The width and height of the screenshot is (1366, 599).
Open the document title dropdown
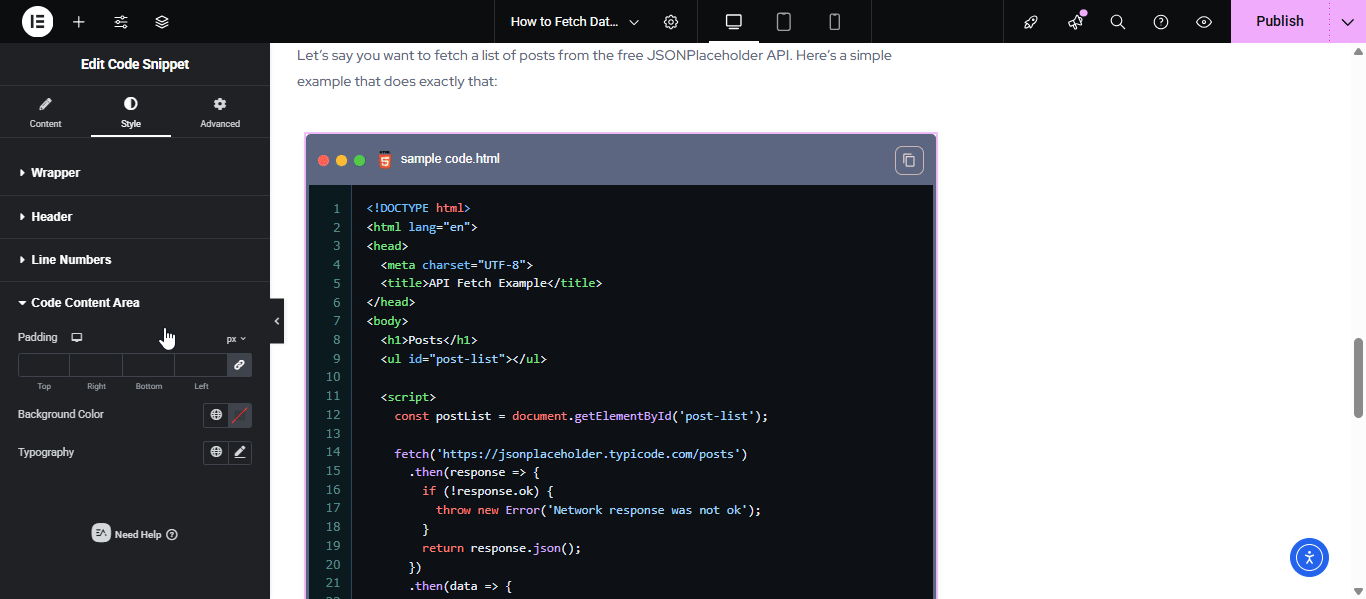click(575, 21)
